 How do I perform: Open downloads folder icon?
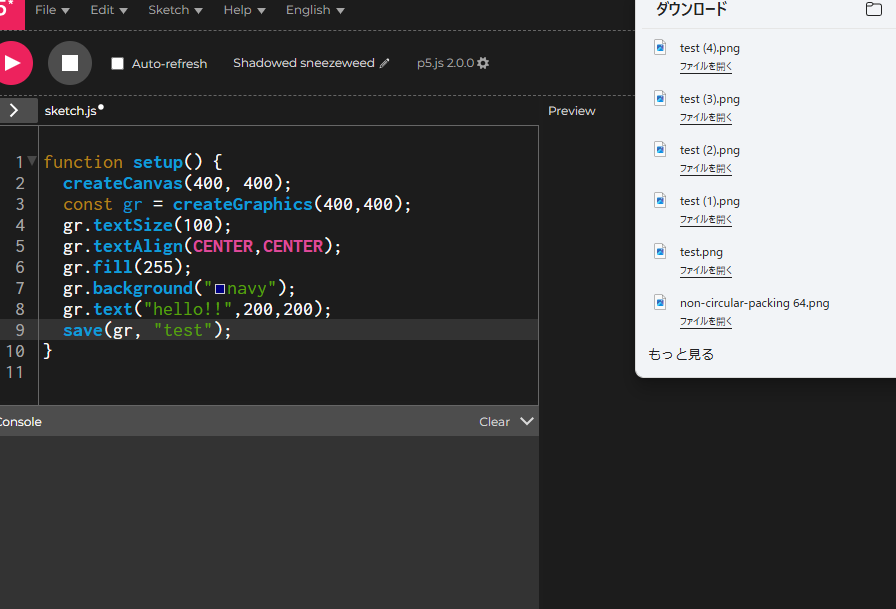click(873, 9)
